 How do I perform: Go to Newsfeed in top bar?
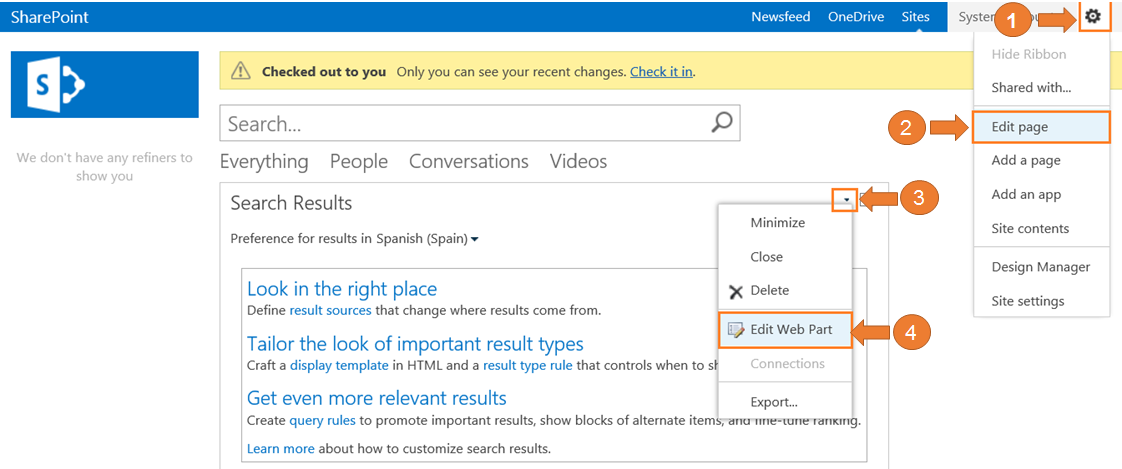(x=781, y=17)
